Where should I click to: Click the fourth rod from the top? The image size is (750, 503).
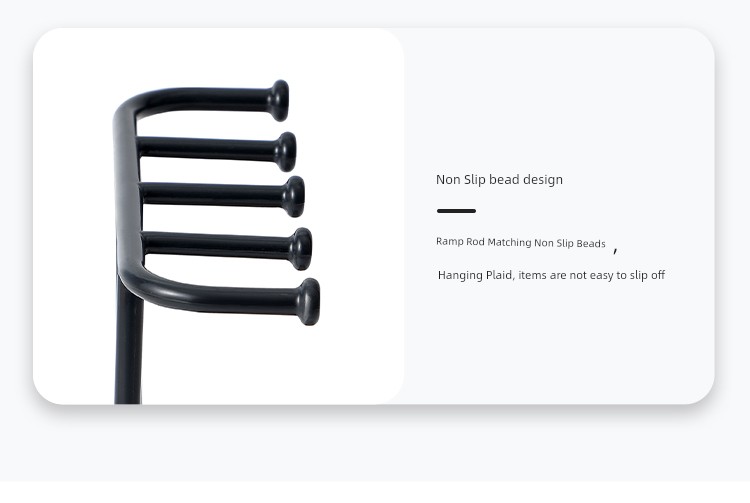[x=216, y=244]
